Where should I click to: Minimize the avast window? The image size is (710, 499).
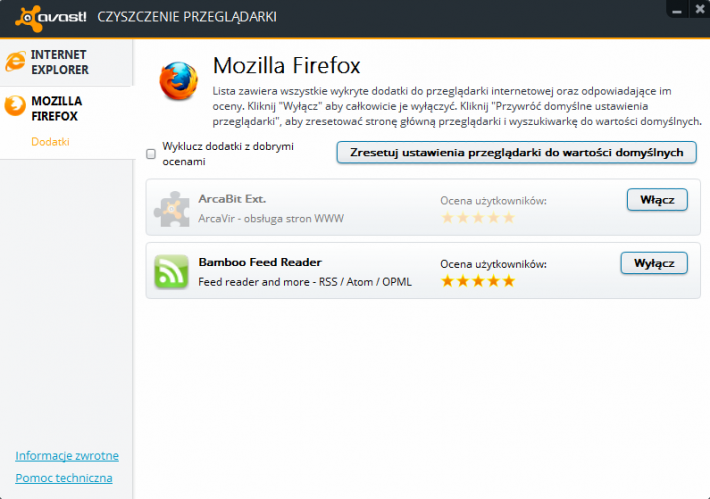pyautogui.click(x=677, y=10)
